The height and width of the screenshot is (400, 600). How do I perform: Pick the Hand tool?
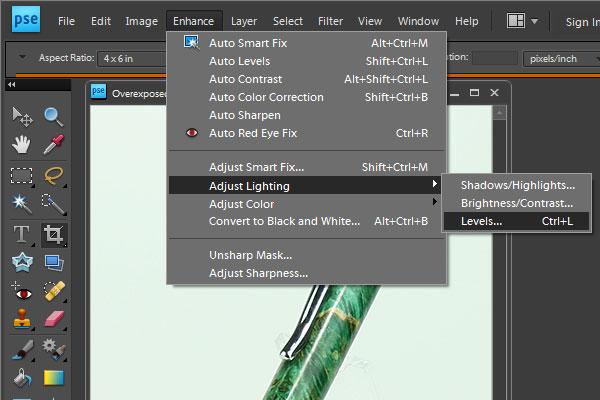21,146
